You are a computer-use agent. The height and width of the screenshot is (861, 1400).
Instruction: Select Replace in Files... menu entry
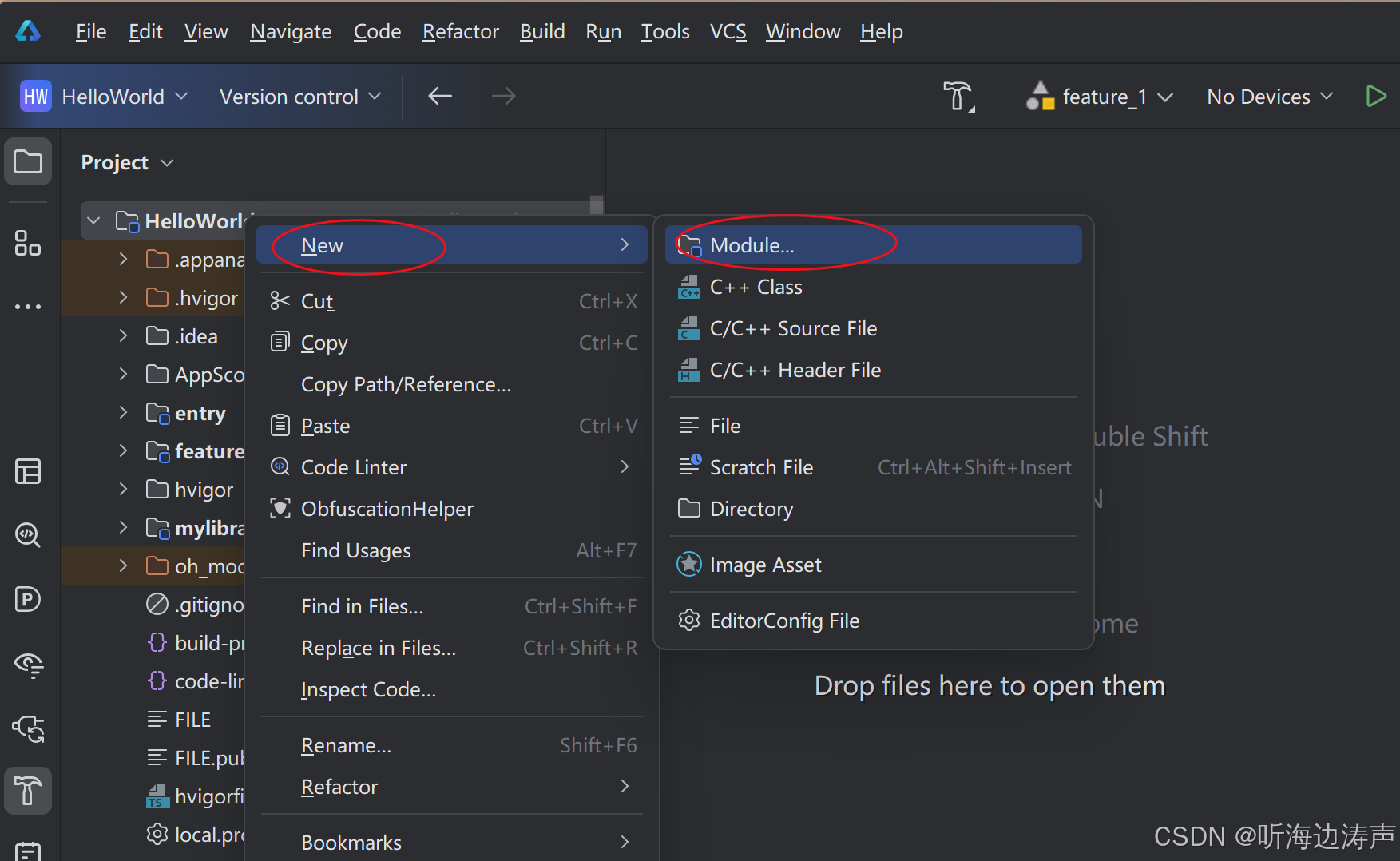[452, 648]
